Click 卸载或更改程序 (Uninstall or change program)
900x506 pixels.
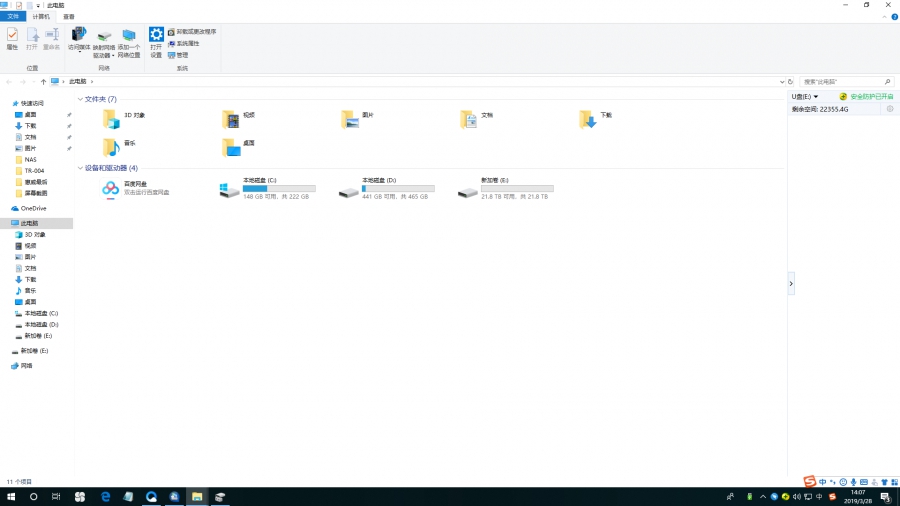[195, 32]
